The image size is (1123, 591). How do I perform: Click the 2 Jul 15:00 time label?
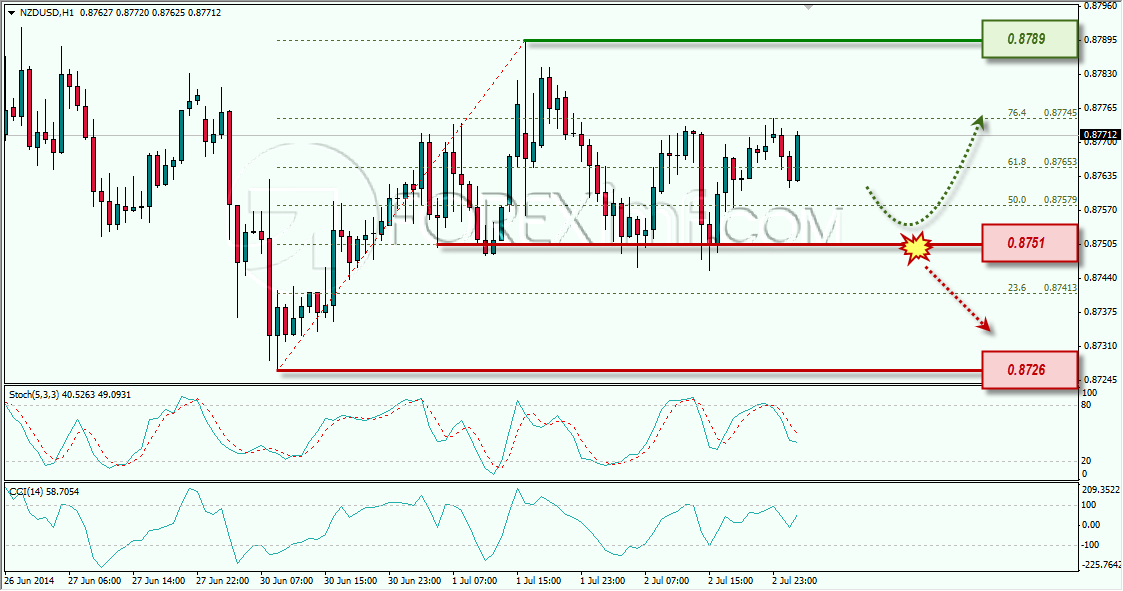pos(731,580)
